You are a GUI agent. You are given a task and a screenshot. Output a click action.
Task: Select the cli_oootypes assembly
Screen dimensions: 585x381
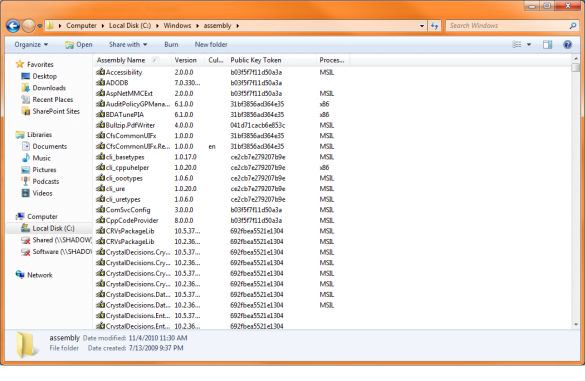point(124,178)
